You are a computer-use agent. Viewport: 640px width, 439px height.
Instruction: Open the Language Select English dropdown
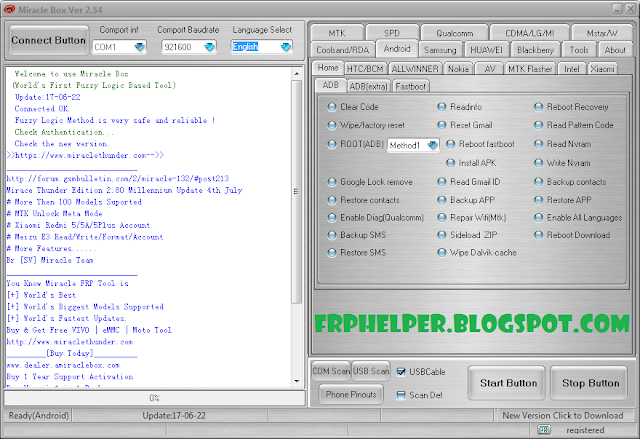point(286,47)
